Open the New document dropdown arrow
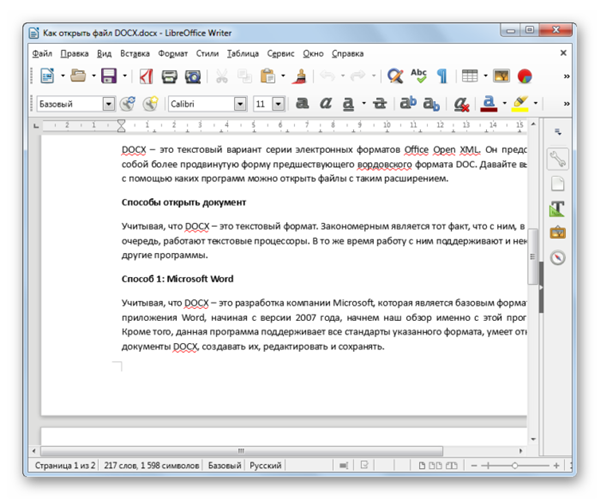 tap(63, 76)
